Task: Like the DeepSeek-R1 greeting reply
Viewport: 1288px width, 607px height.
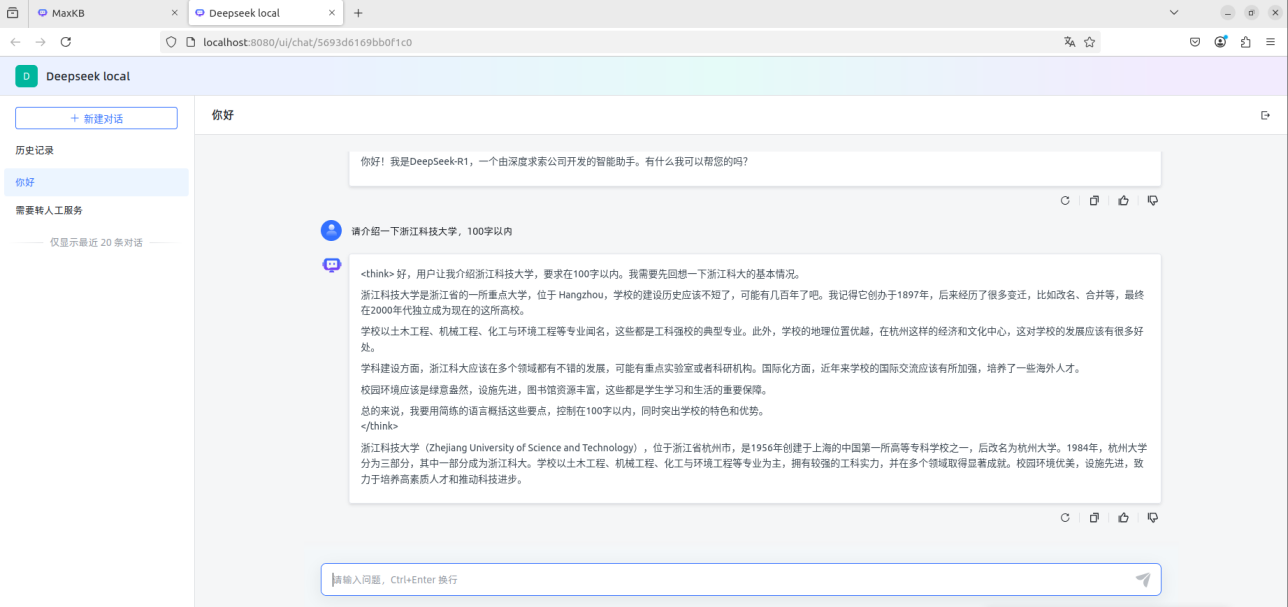Action: pyautogui.click(x=1124, y=201)
